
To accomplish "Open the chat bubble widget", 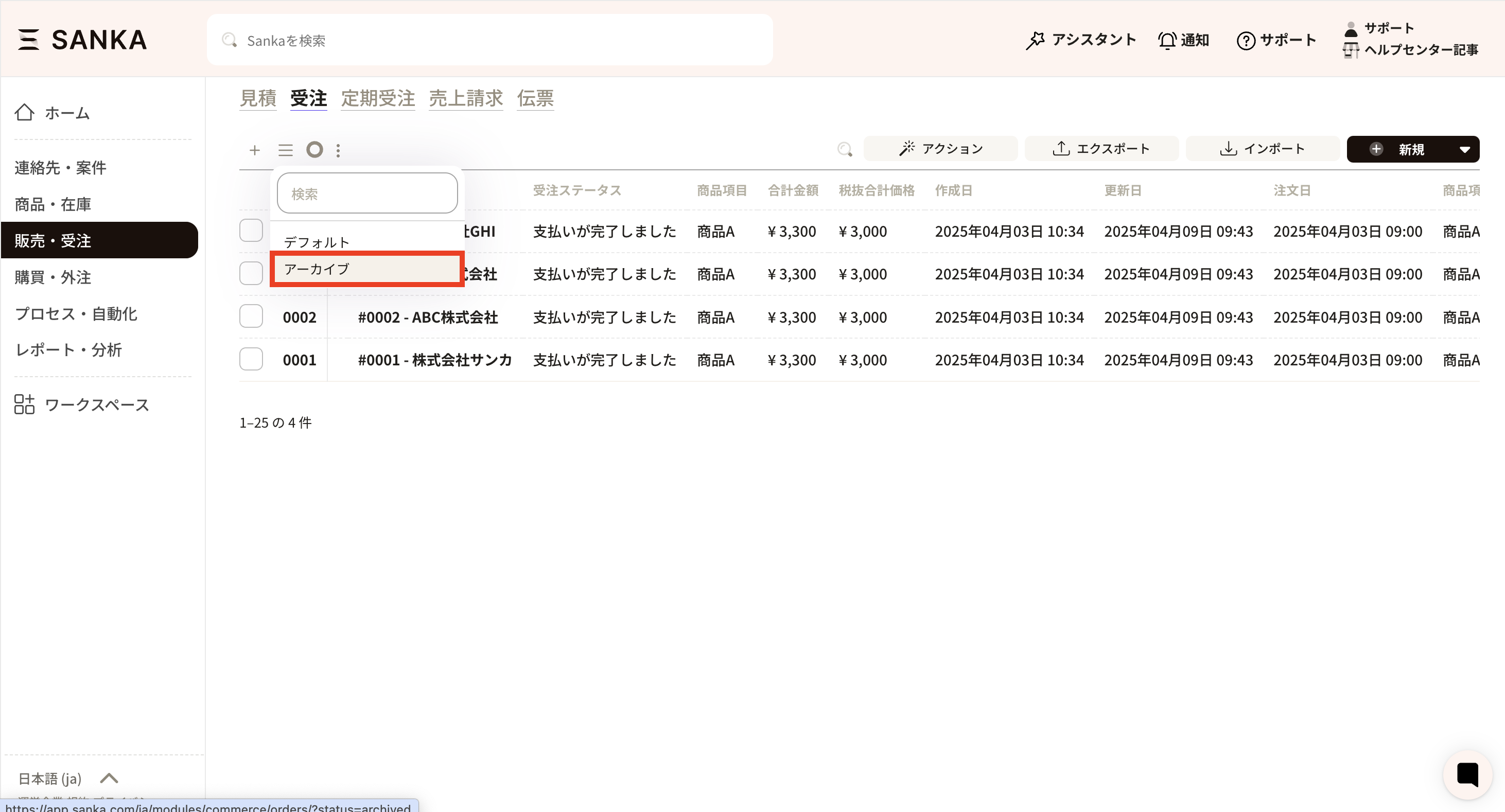I will pyautogui.click(x=1467, y=774).
